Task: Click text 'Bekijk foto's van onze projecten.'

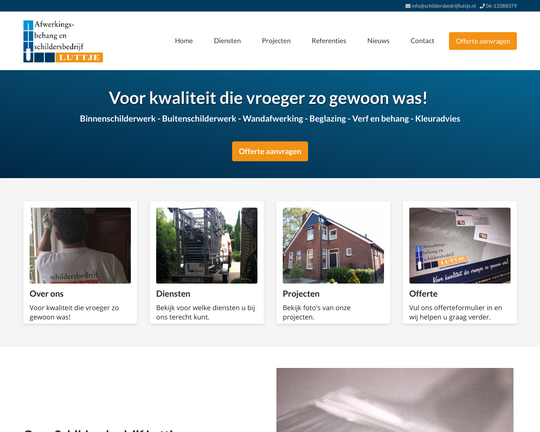Action: click(x=316, y=312)
